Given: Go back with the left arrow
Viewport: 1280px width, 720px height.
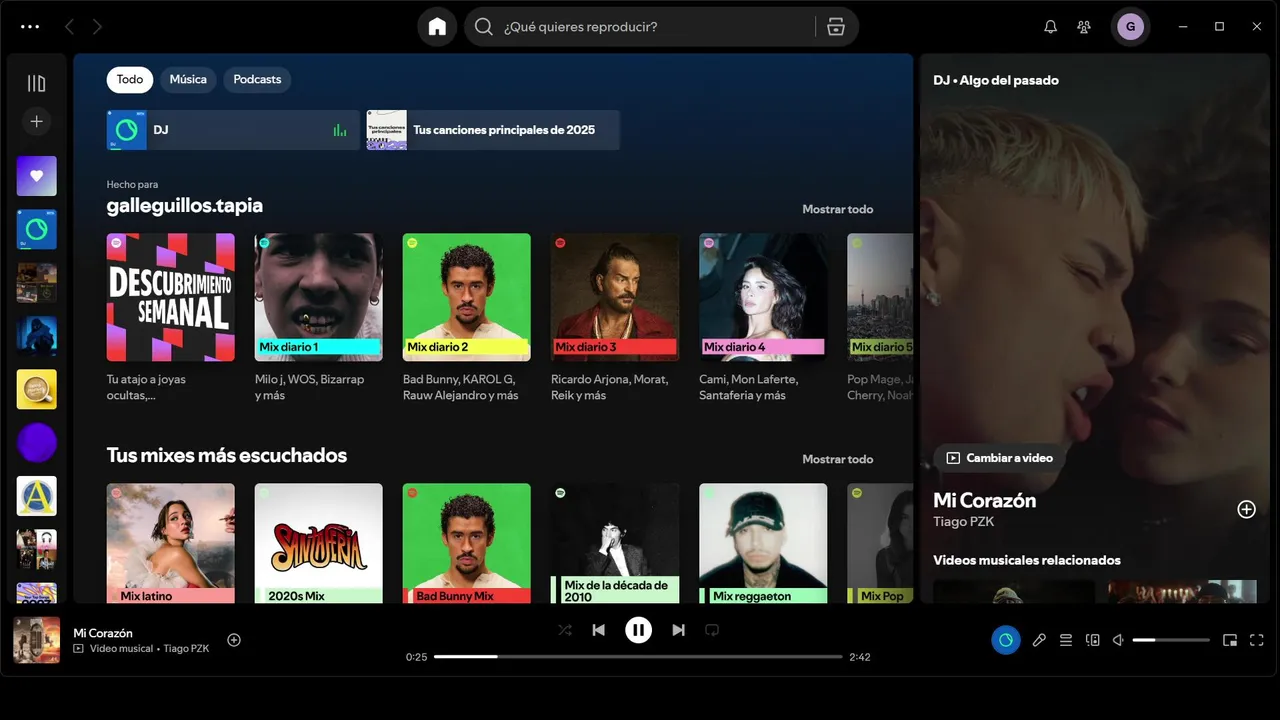Looking at the screenshot, I should 69,27.
